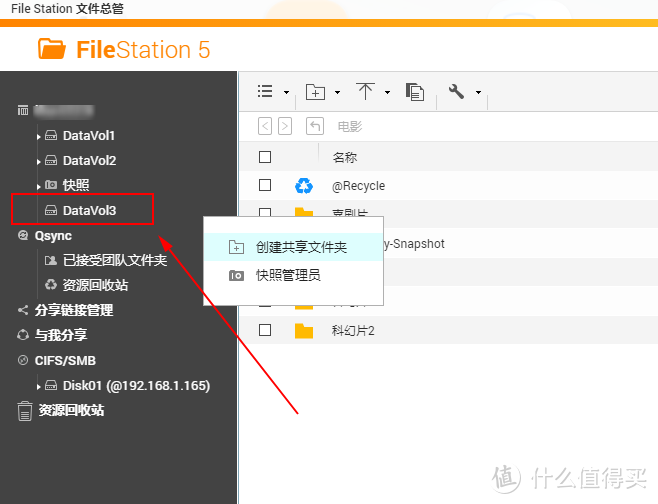Open the create folder dropdown arrow
The height and width of the screenshot is (504, 658).
click(x=337, y=92)
